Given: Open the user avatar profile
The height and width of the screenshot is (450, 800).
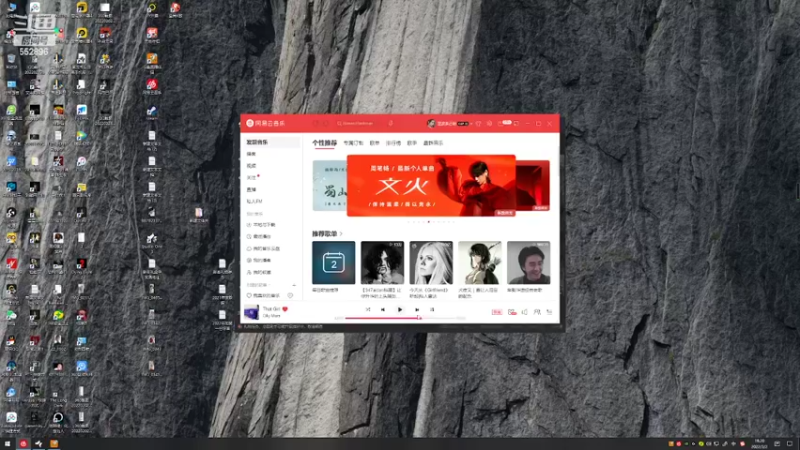Looking at the screenshot, I should pyautogui.click(x=431, y=123).
